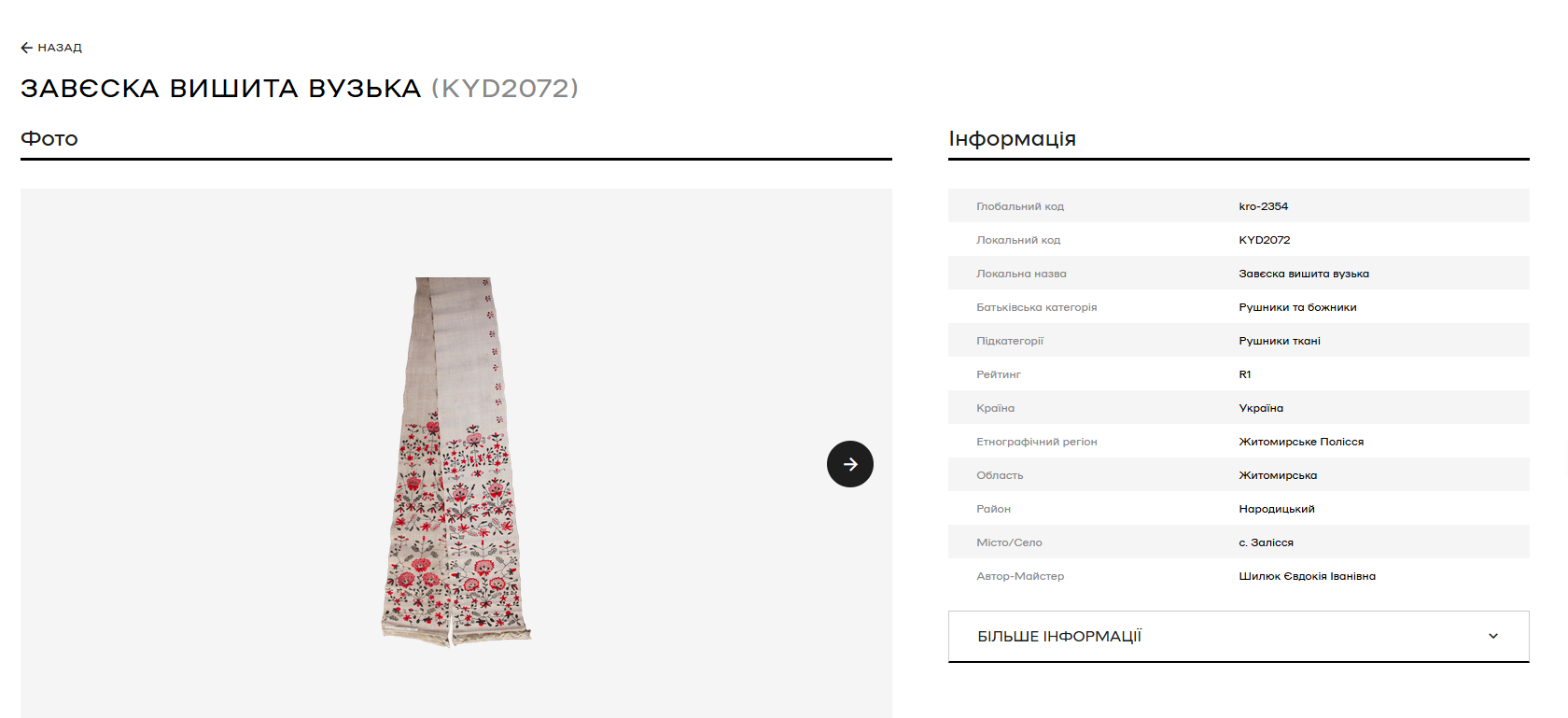This screenshot has height=718, width=1568.
Task: Click the page title ЗАВЄСКА ВИШИТА ВУЗЬКА
Action: 221,89
